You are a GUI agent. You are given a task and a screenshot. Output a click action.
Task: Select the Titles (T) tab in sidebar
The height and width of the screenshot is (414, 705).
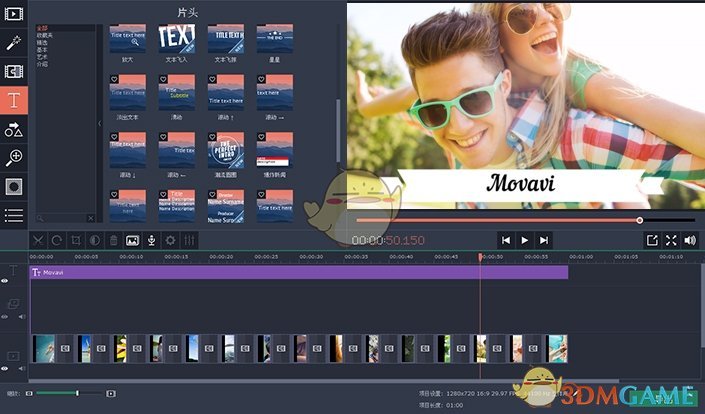click(x=13, y=100)
